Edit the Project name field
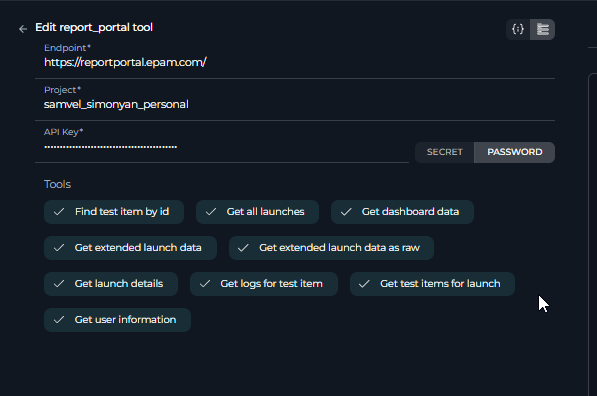The height and width of the screenshot is (396, 597). tap(295, 104)
